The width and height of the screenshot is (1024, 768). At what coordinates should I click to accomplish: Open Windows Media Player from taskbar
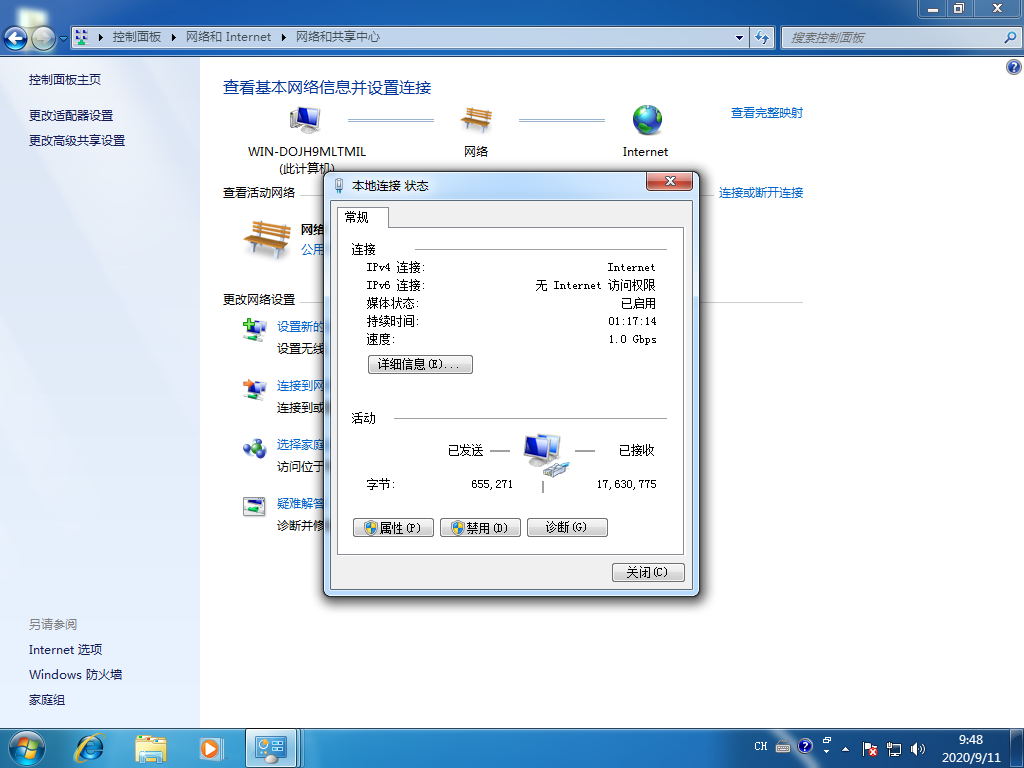[x=210, y=747]
